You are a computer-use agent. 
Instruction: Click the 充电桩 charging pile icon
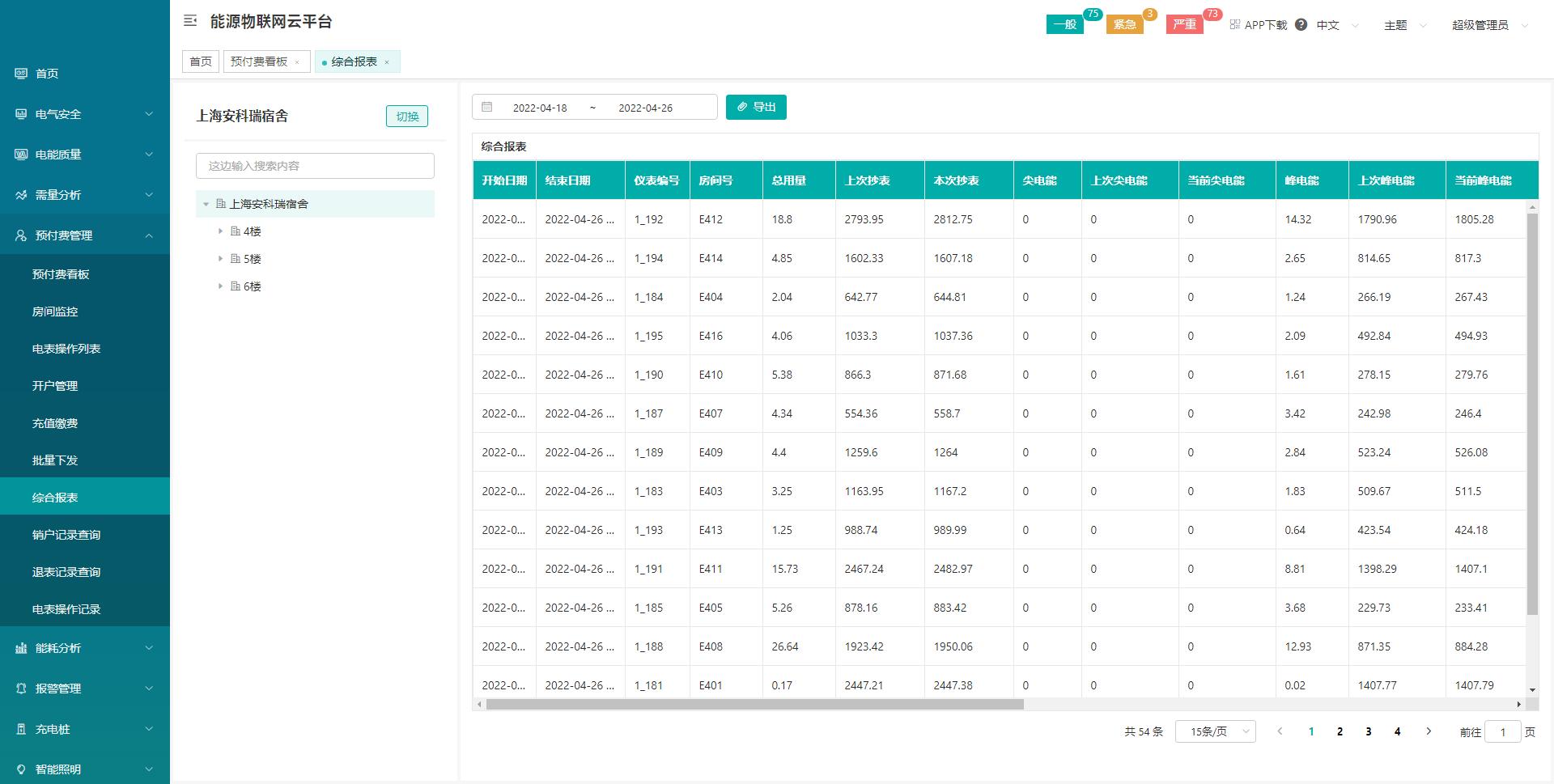[20, 729]
